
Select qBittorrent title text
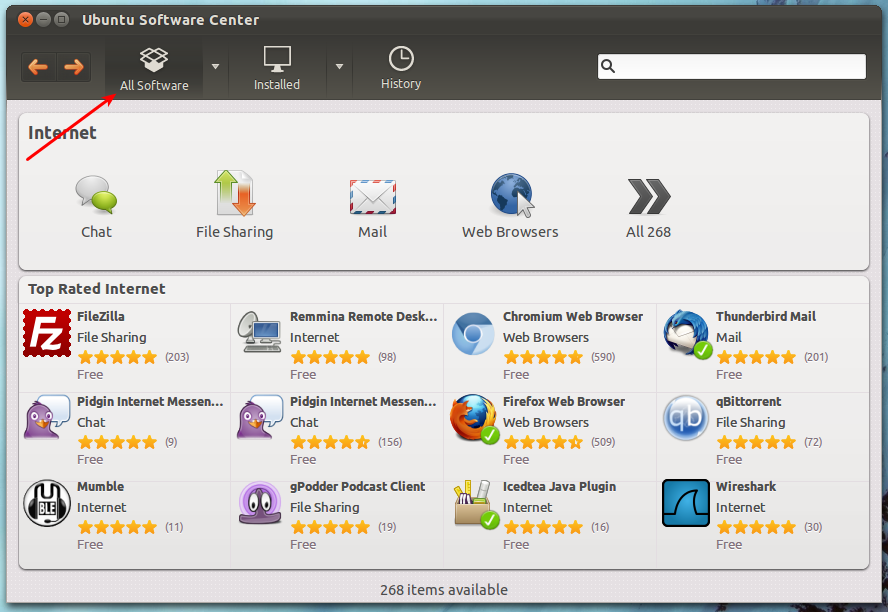[x=748, y=401]
